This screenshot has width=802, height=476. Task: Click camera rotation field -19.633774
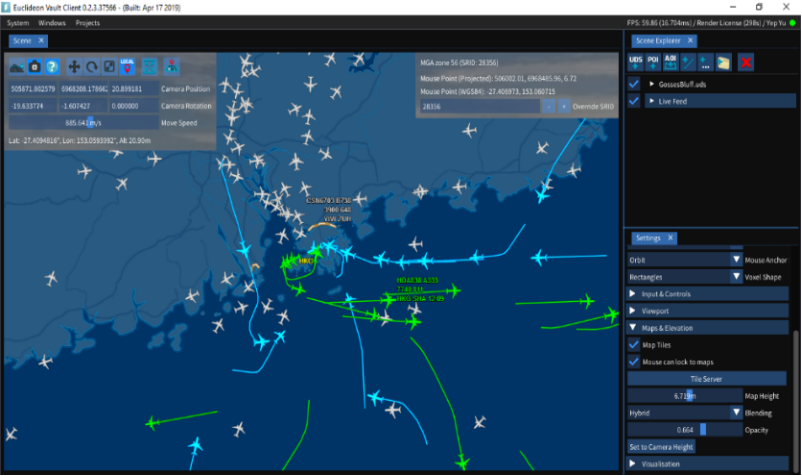(x=33, y=106)
